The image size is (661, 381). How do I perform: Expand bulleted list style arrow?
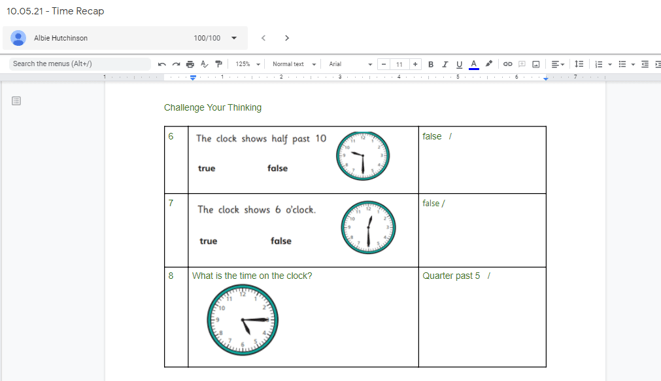pyautogui.click(x=633, y=64)
